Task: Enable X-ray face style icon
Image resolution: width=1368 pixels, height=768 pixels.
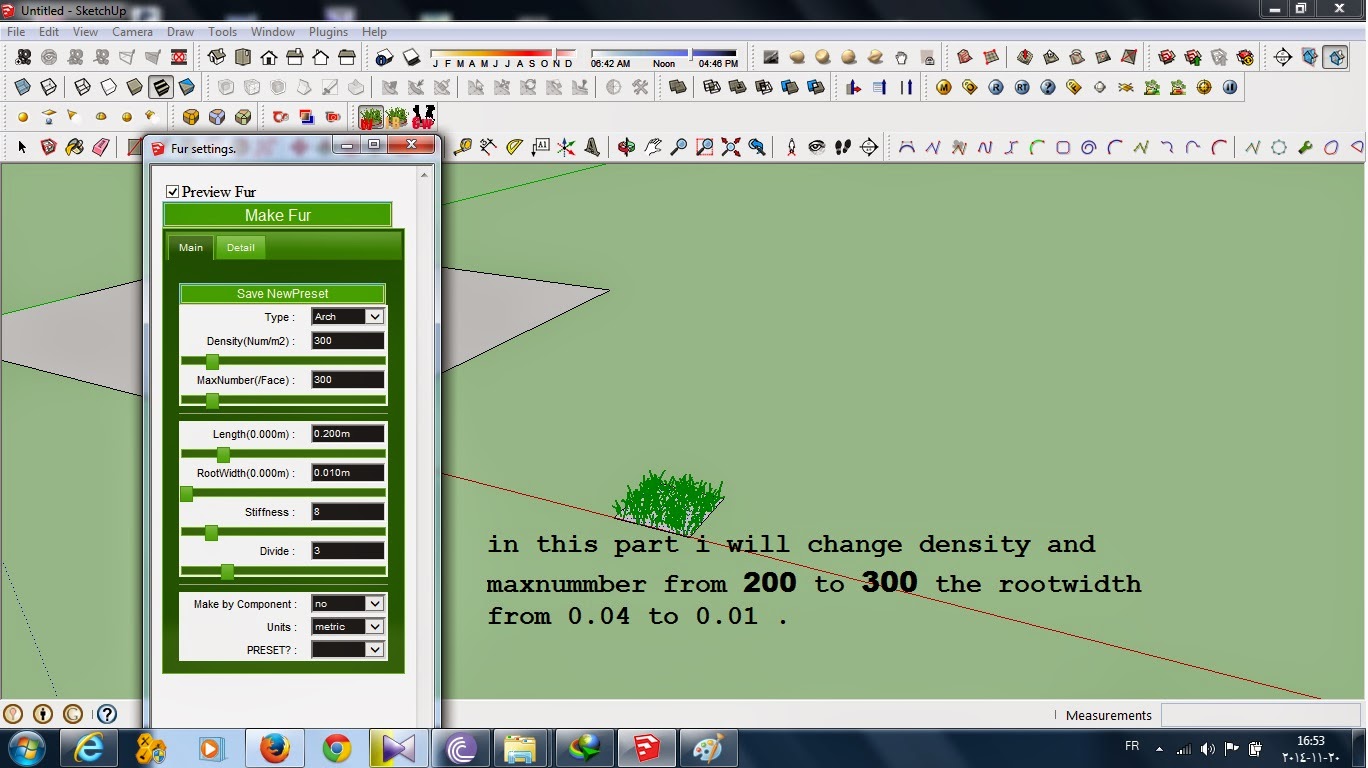Action: pos(22,88)
